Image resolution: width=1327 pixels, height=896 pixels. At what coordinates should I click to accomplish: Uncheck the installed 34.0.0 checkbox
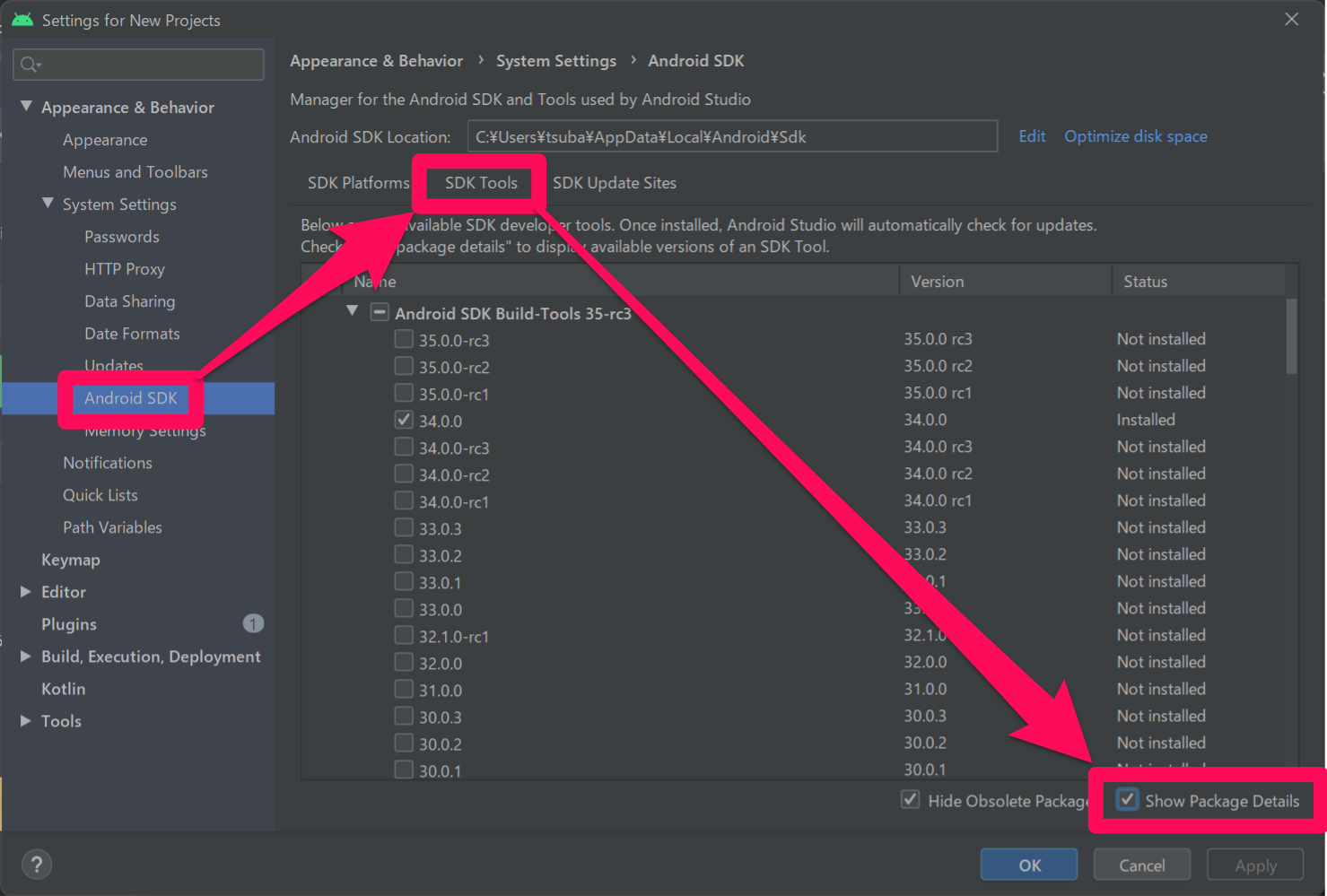coord(404,420)
